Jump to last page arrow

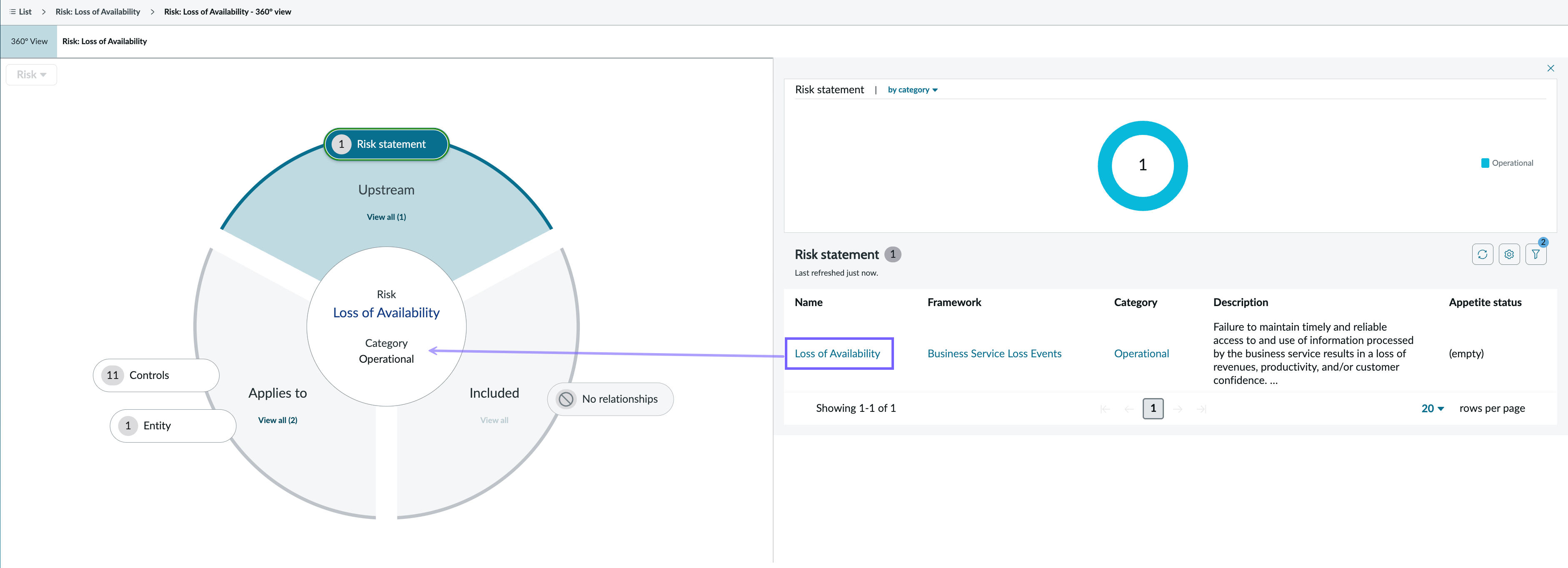[1201, 409]
